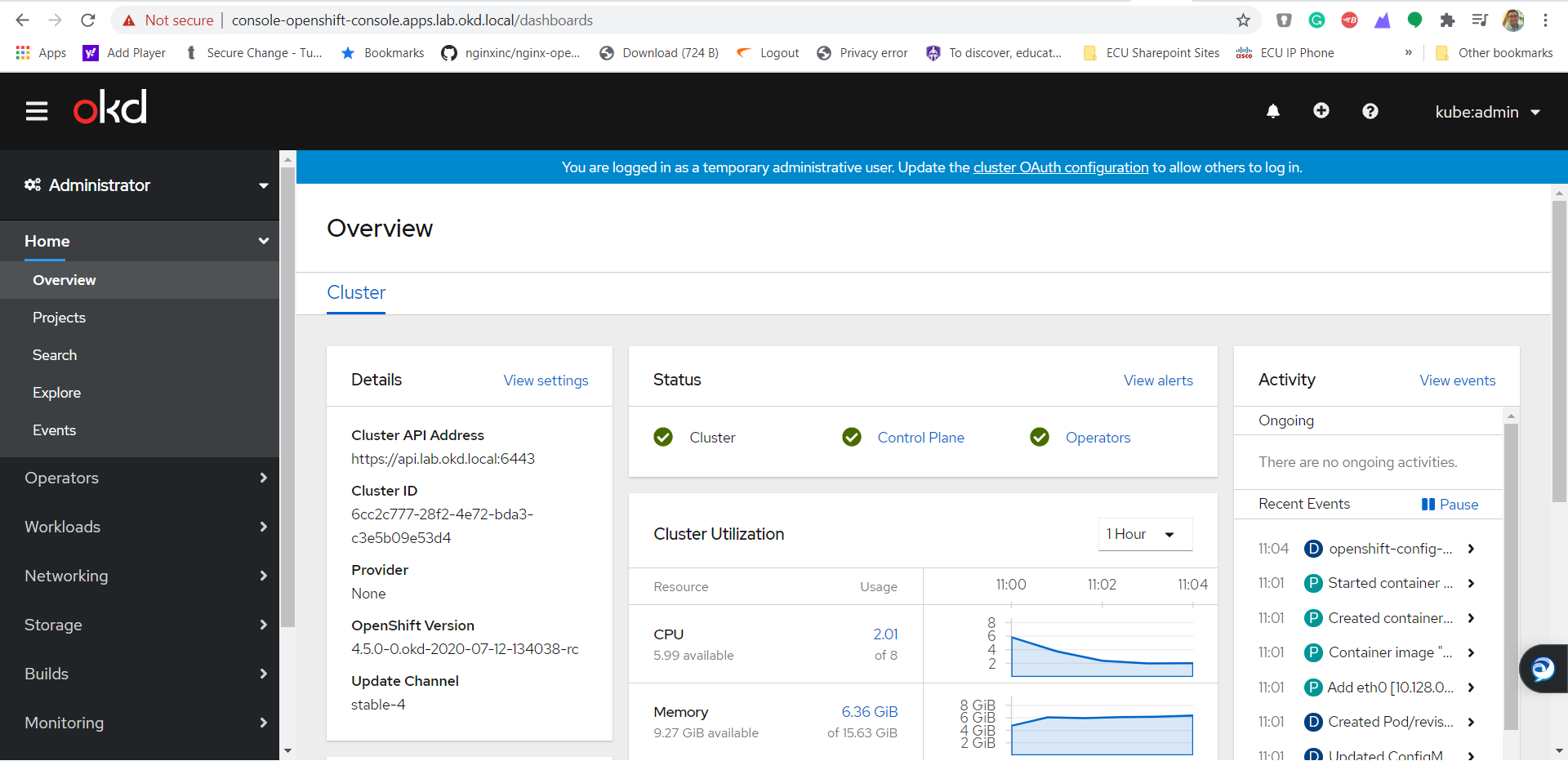1568x761 pixels.
Task: Click the OKD logo
Action: (110, 107)
